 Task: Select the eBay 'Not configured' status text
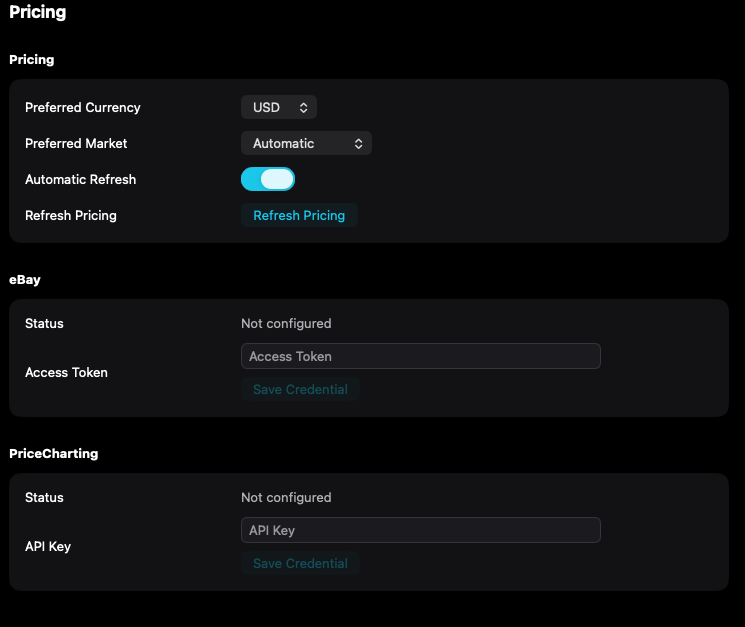tap(286, 323)
